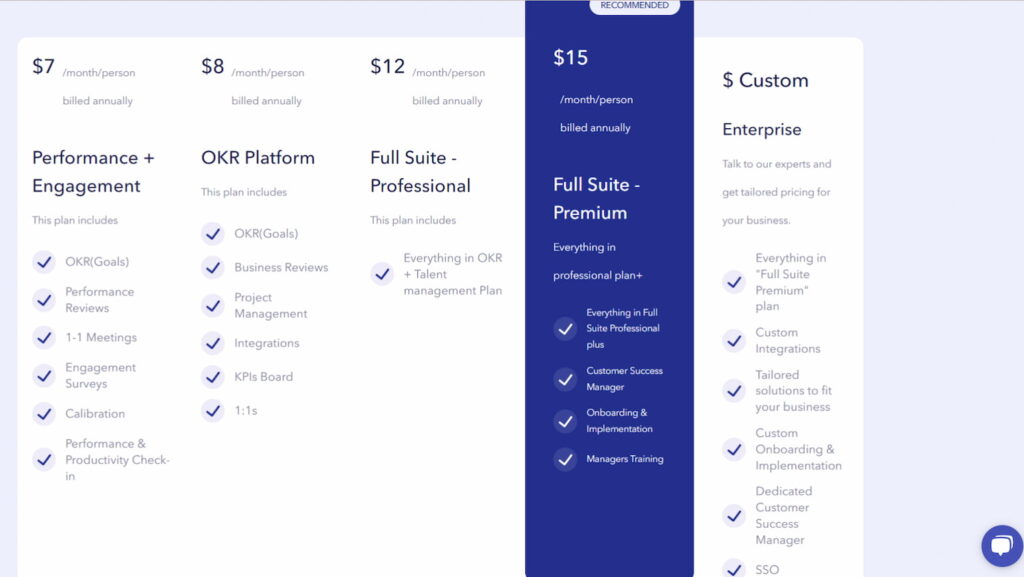This screenshot has width=1024, height=577.
Task: Click the checkmark icon next to Project Management
Action: point(212,306)
